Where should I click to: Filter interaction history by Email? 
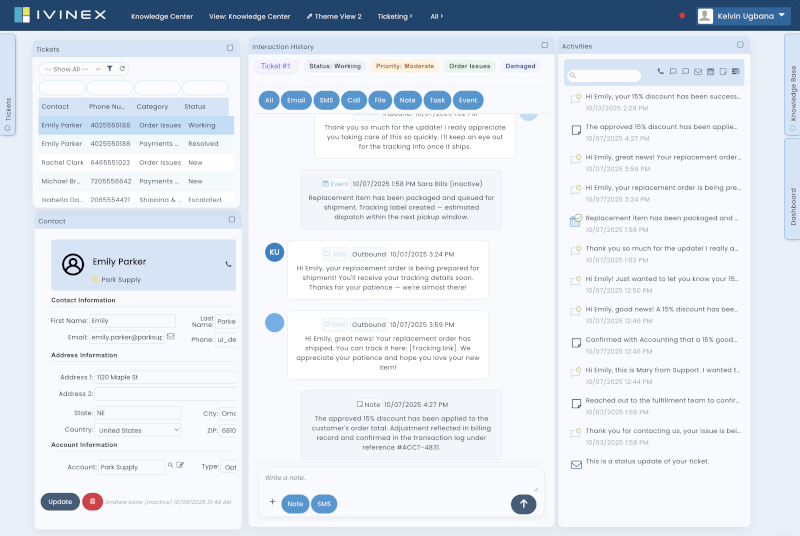point(296,100)
